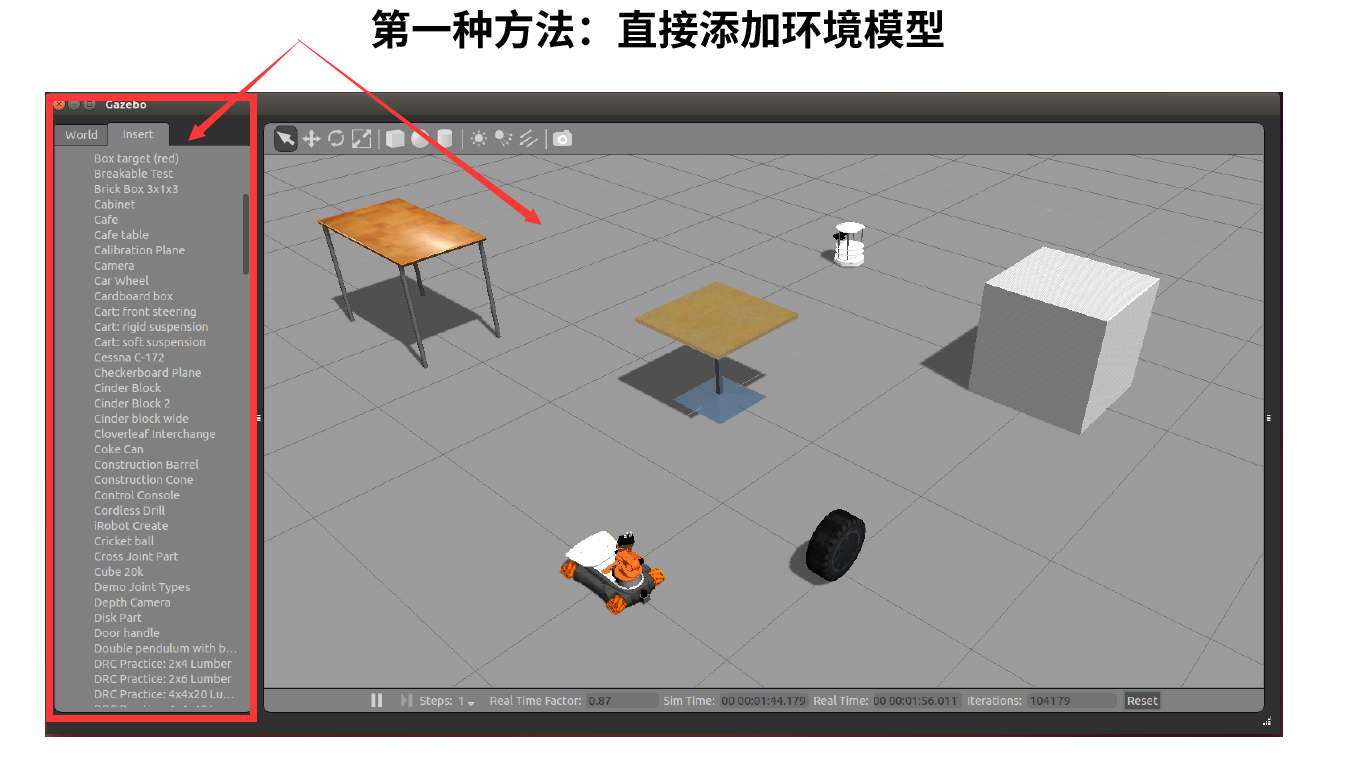This screenshot has height=758, width=1345.
Task: Activate the rotate mode tool
Action: [x=337, y=138]
